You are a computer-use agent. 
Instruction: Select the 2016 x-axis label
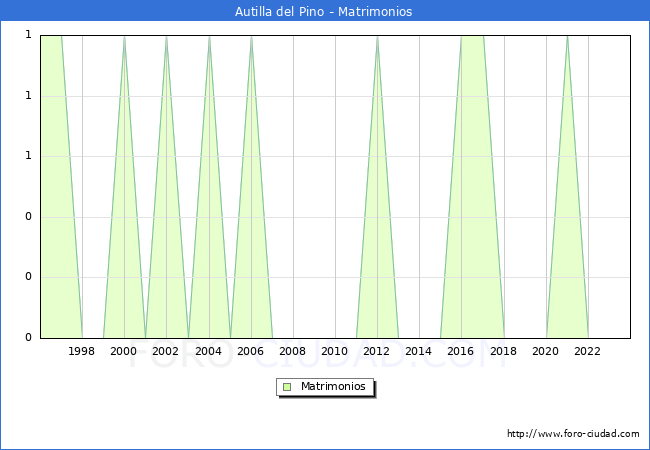click(461, 351)
